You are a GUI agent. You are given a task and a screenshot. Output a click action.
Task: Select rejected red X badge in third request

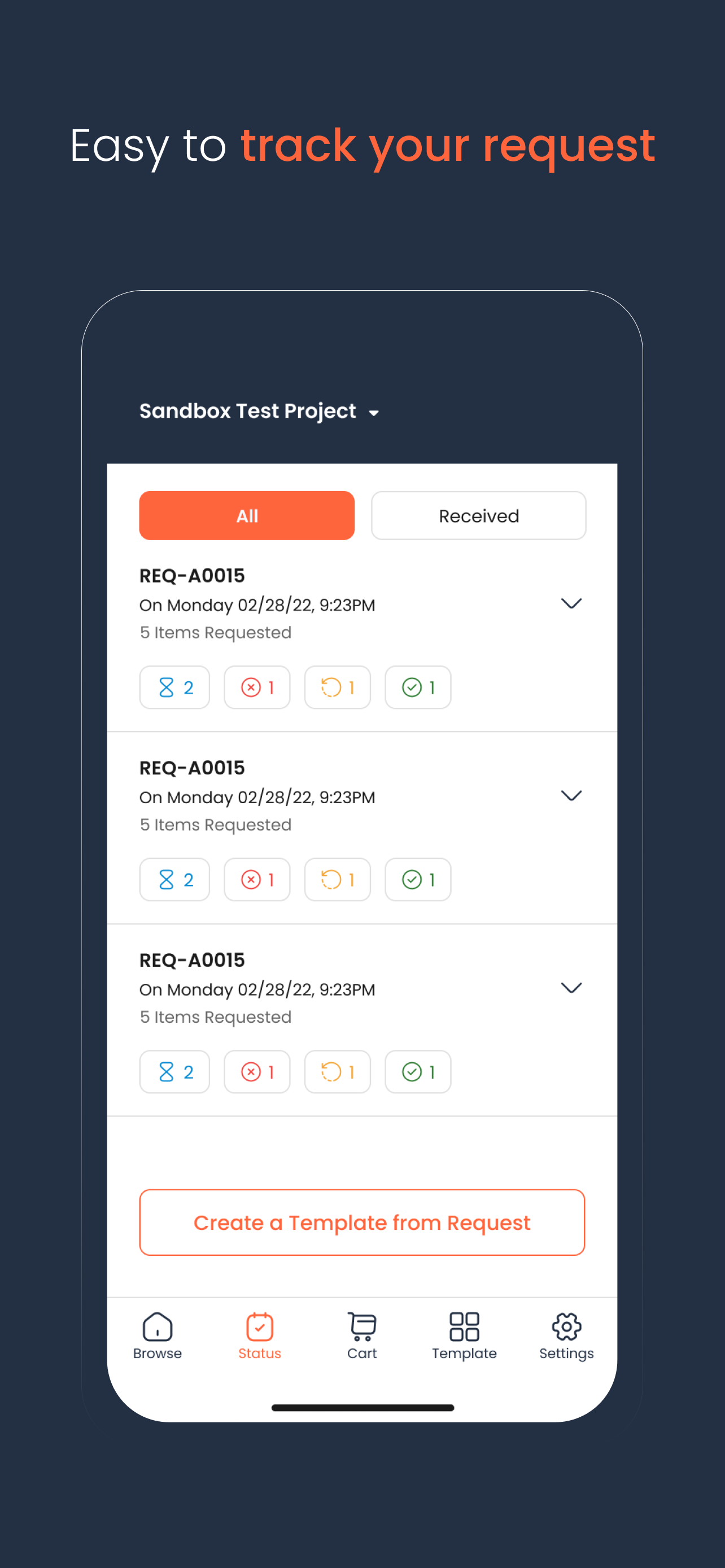[257, 1072]
